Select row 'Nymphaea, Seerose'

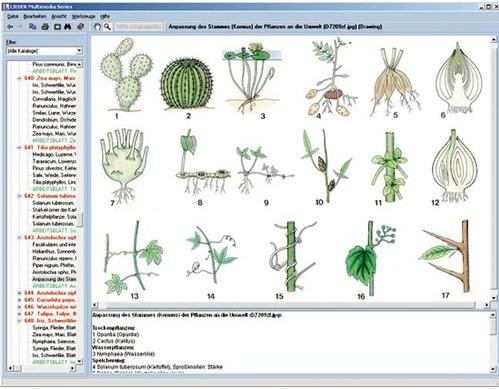click(x=54, y=341)
